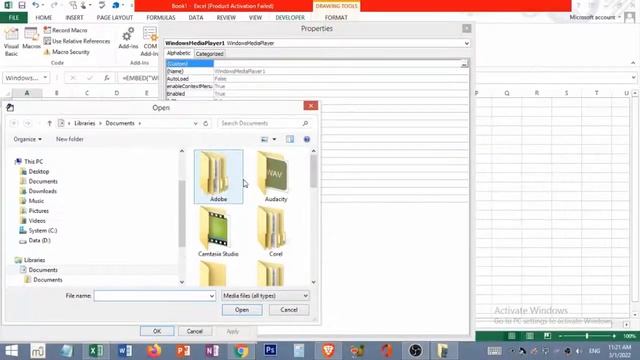The image size is (640, 360).
Task: Open the Add-Ins gear button
Action: (x=128, y=38)
